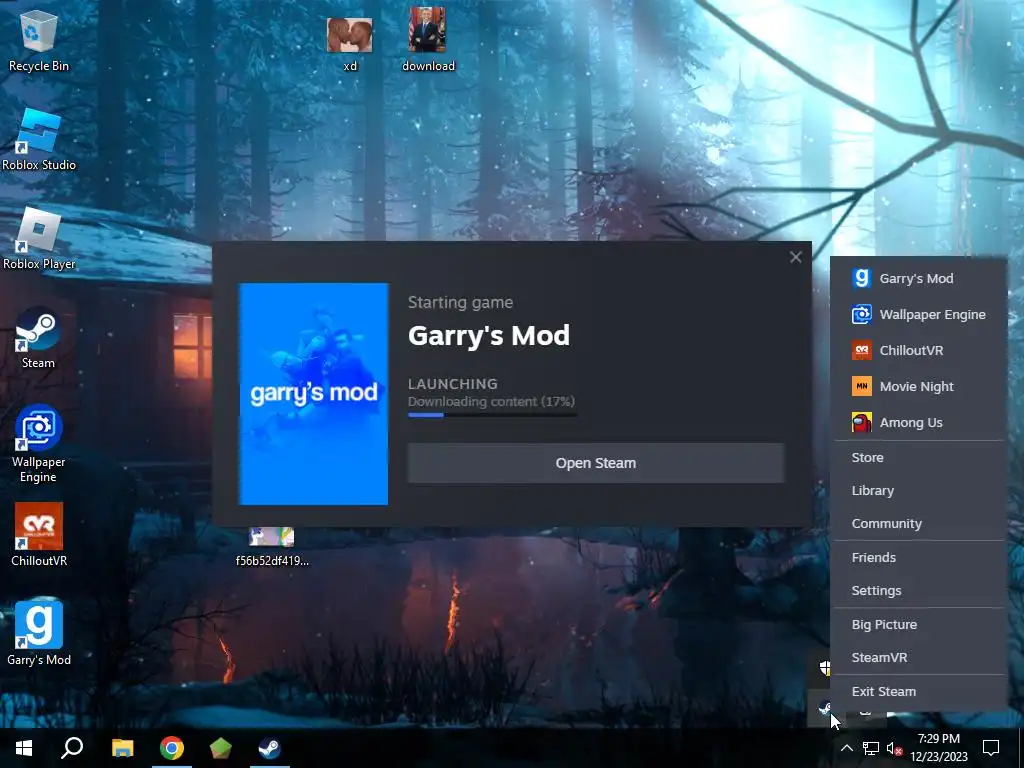Switch to Big Picture mode
The width and height of the screenshot is (1024, 768).
(919, 624)
